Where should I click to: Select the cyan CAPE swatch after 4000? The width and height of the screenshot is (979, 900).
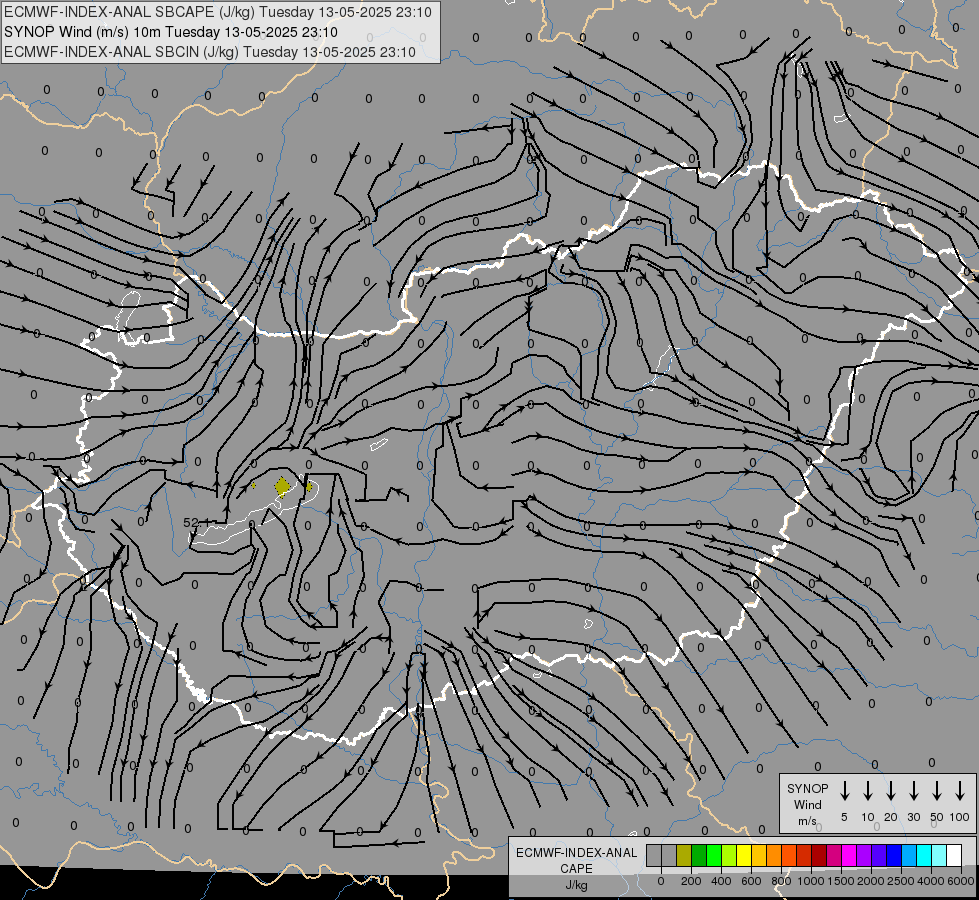click(x=940, y=856)
